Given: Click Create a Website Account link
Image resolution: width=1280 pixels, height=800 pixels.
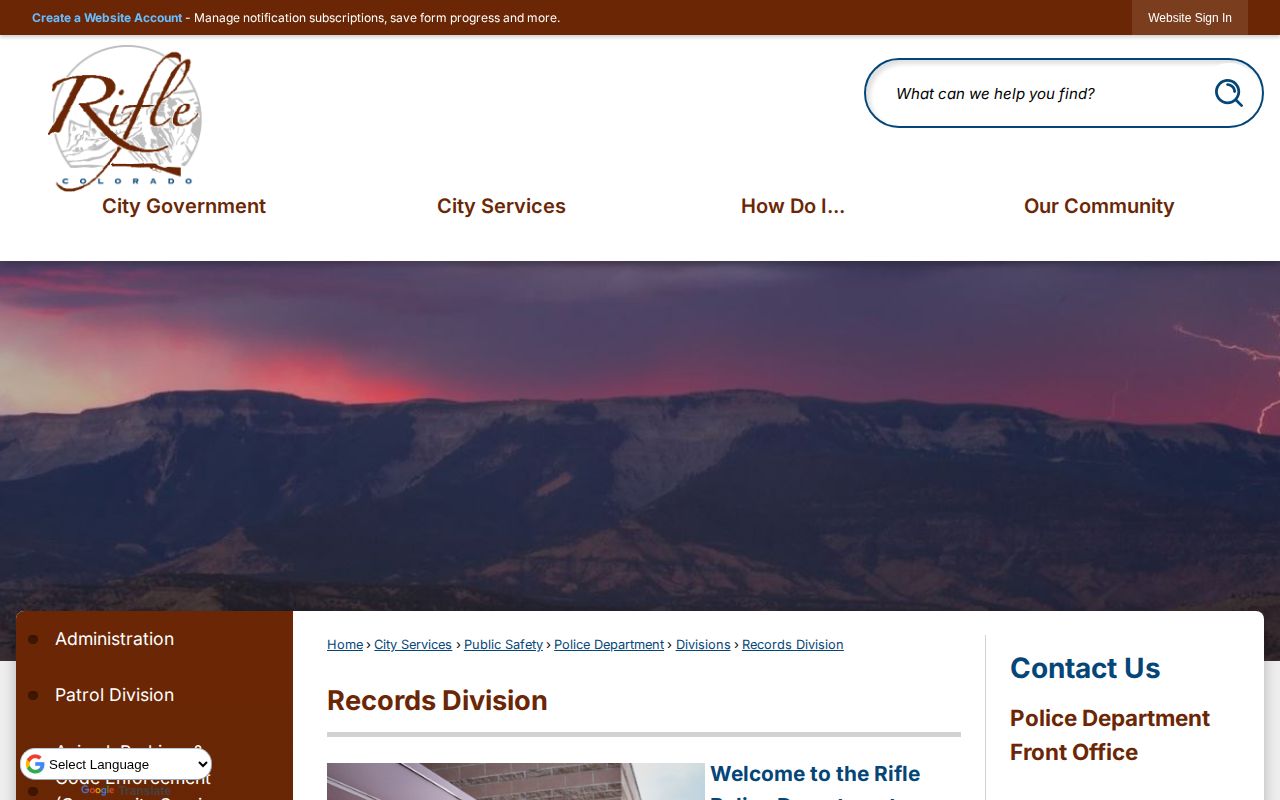Looking at the screenshot, I should 107,18.
